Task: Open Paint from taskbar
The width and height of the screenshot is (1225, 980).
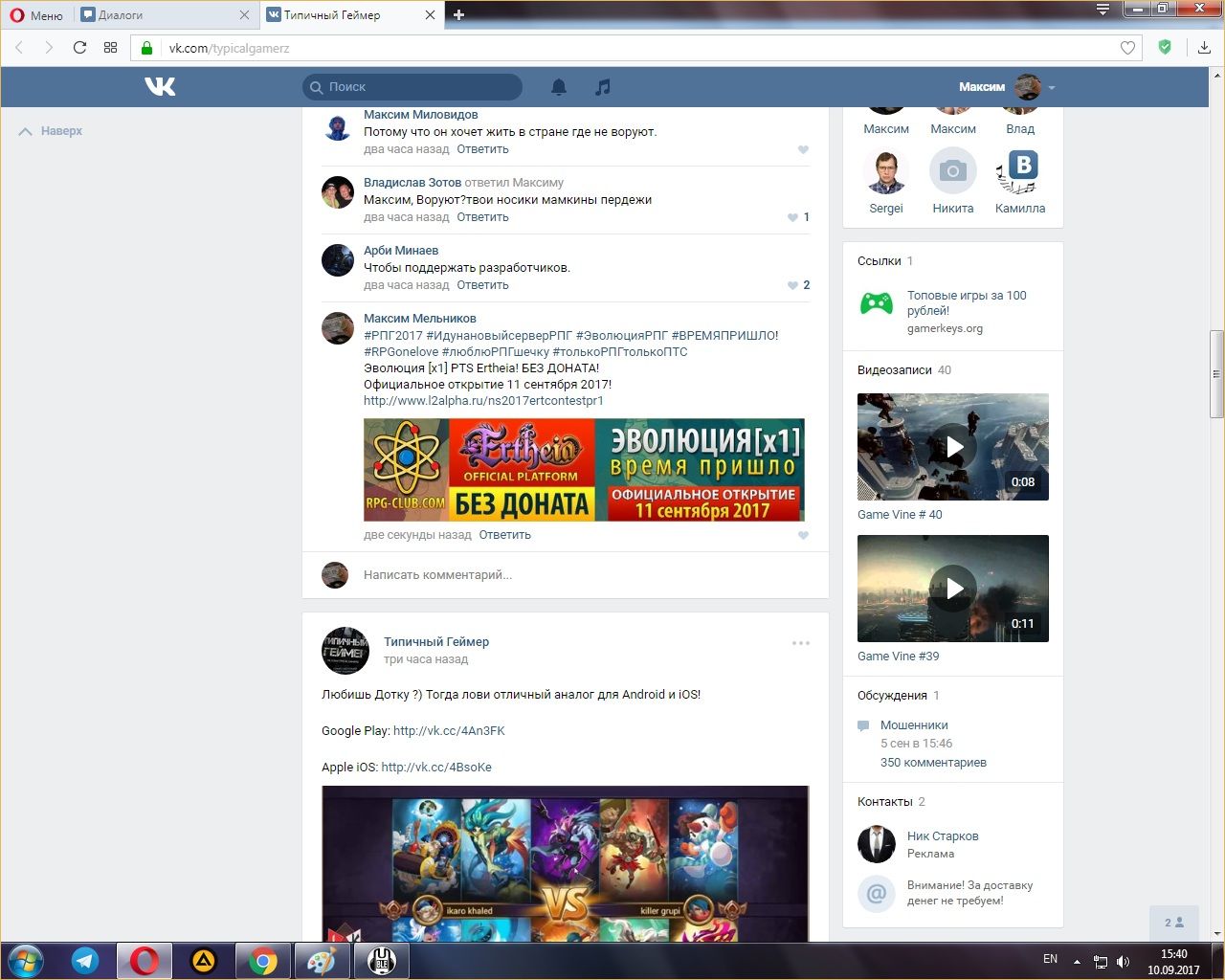Action: 322,961
